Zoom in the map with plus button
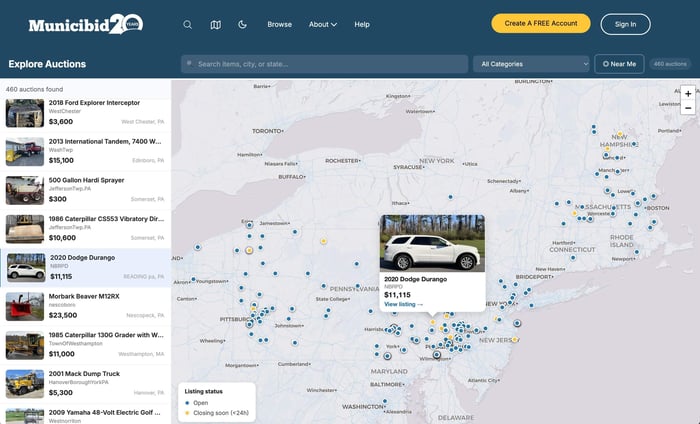The image size is (700, 424). (x=688, y=94)
